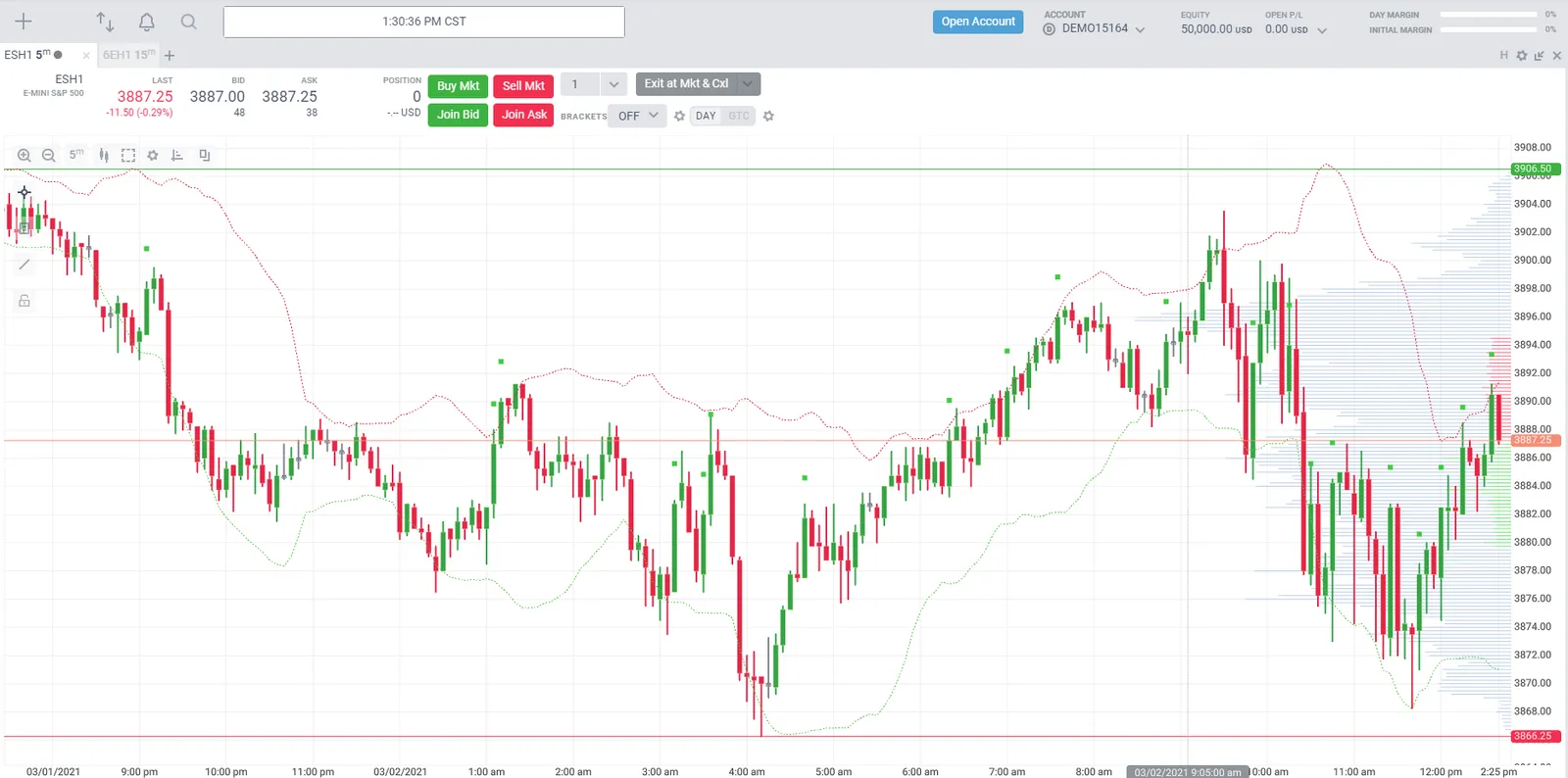Open the trades up-down arrows icon
The image size is (1568, 778).
(x=105, y=22)
